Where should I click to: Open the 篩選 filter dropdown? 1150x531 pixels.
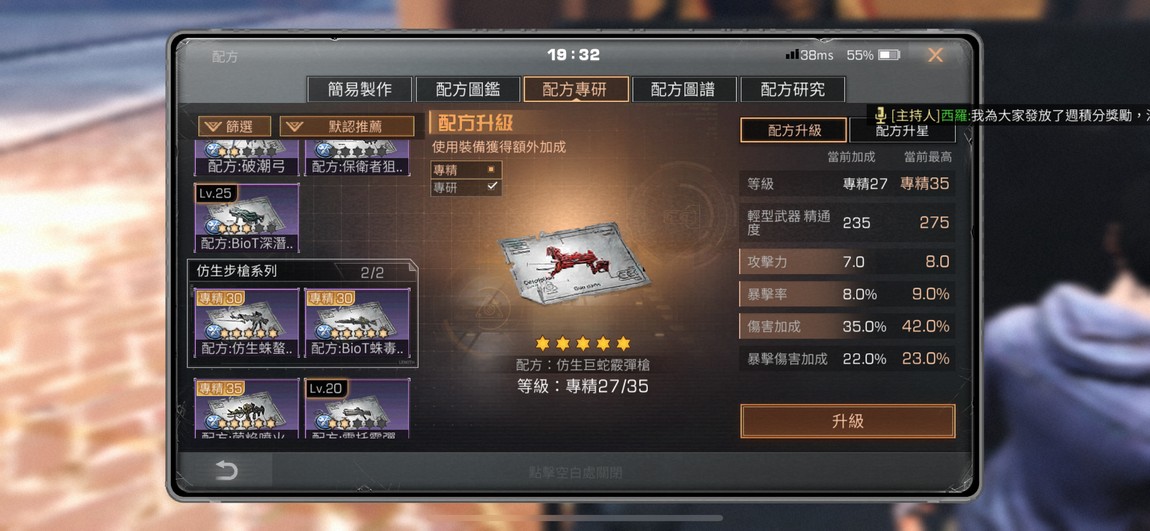coord(234,126)
